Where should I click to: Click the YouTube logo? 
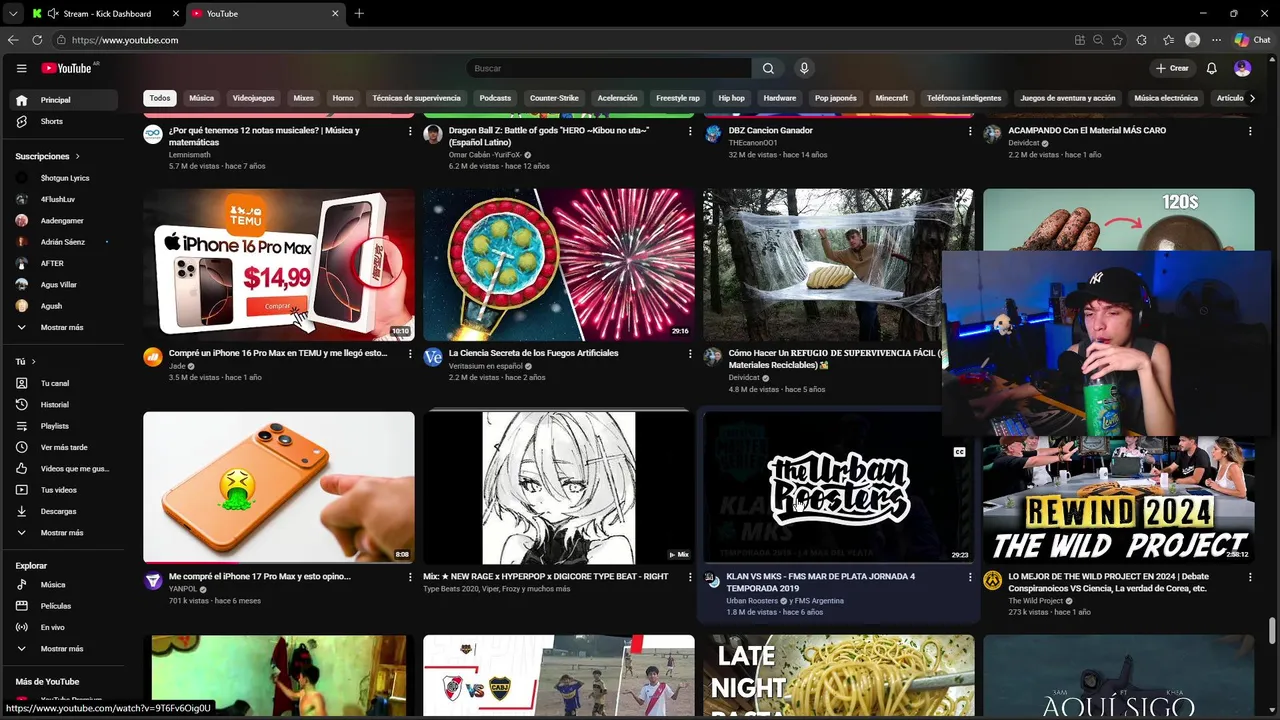(67, 68)
